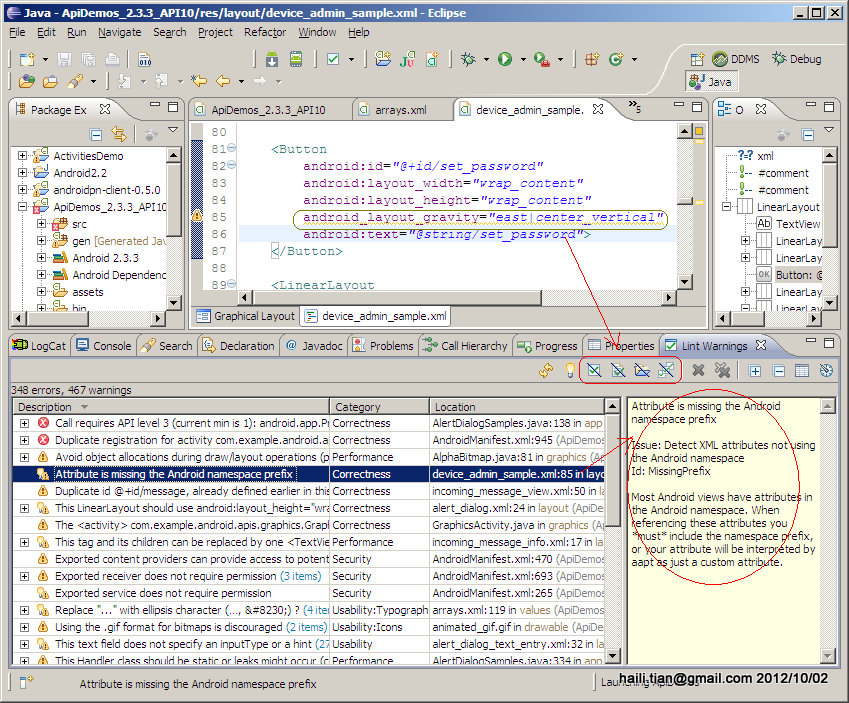Collapse the LinearLayout node in Outline
Screen dimensions: 849x703
tap(727, 206)
